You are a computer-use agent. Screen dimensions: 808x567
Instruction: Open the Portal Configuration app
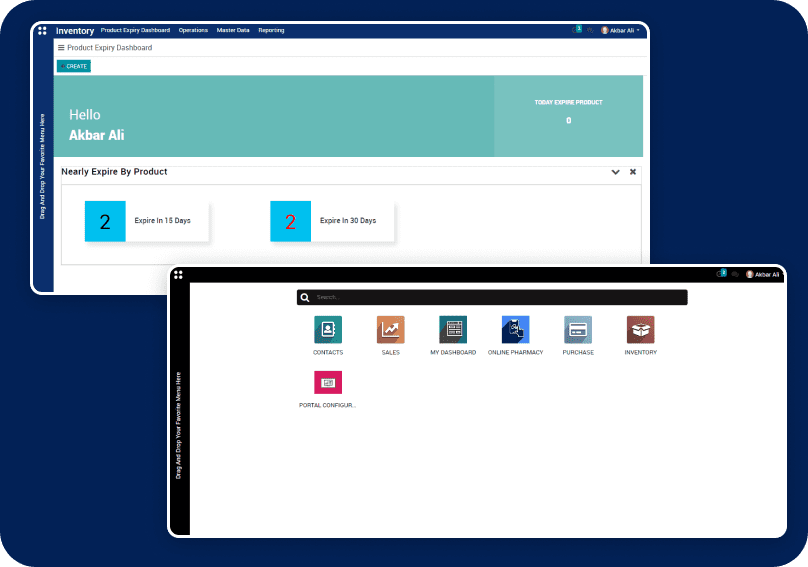[x=328, y=383]
